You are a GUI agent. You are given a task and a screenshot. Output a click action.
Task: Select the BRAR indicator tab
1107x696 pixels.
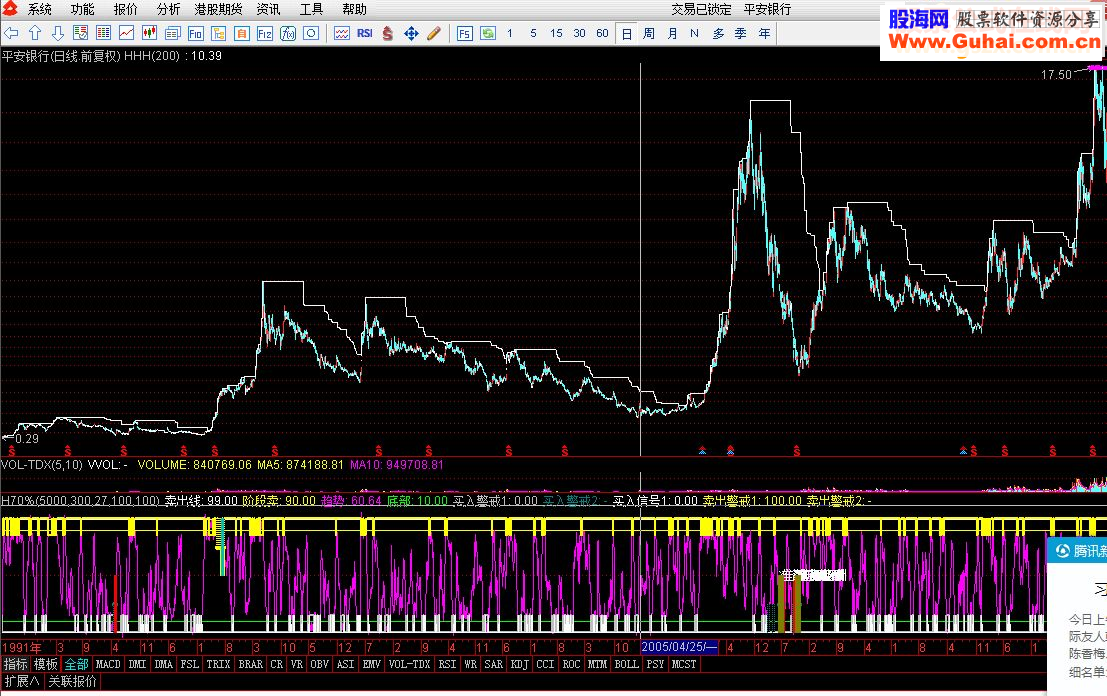pos(251,664)
